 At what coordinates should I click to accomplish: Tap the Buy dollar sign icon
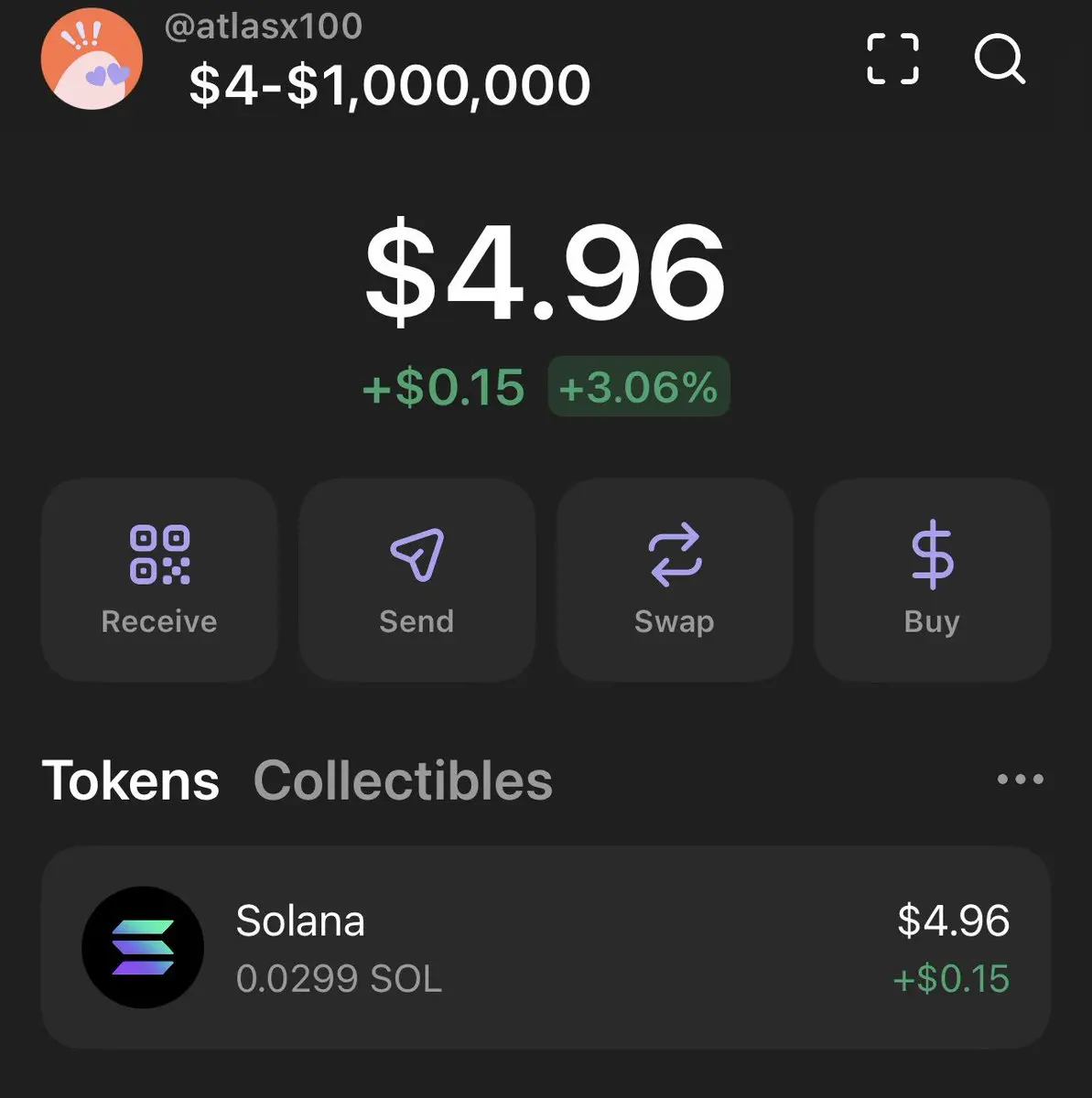(932, 554)
